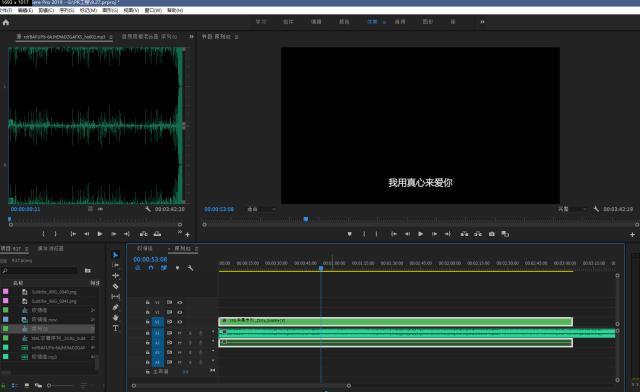
Task: Play the Source Monitor clip
Action: [100, 234]
